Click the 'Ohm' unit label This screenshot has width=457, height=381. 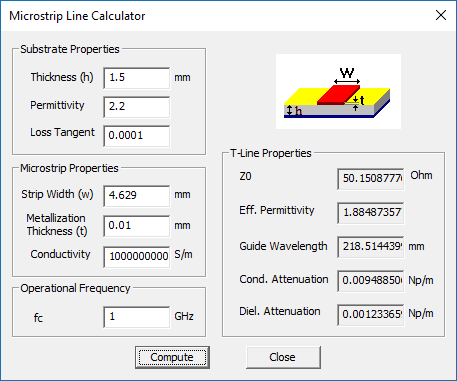pyautogui.click(x=421, y=175)
